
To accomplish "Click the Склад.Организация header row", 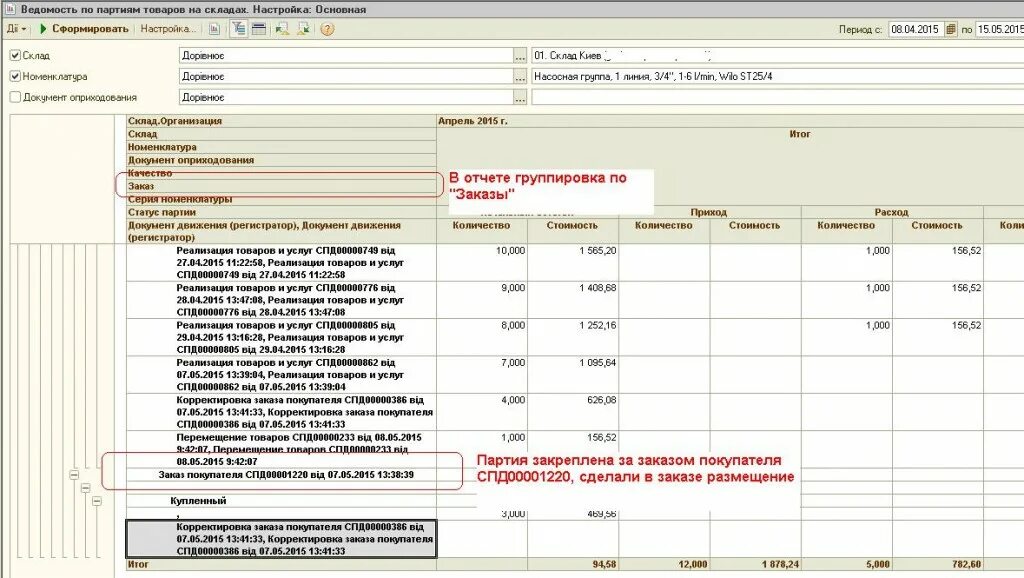I will (281, 121).
